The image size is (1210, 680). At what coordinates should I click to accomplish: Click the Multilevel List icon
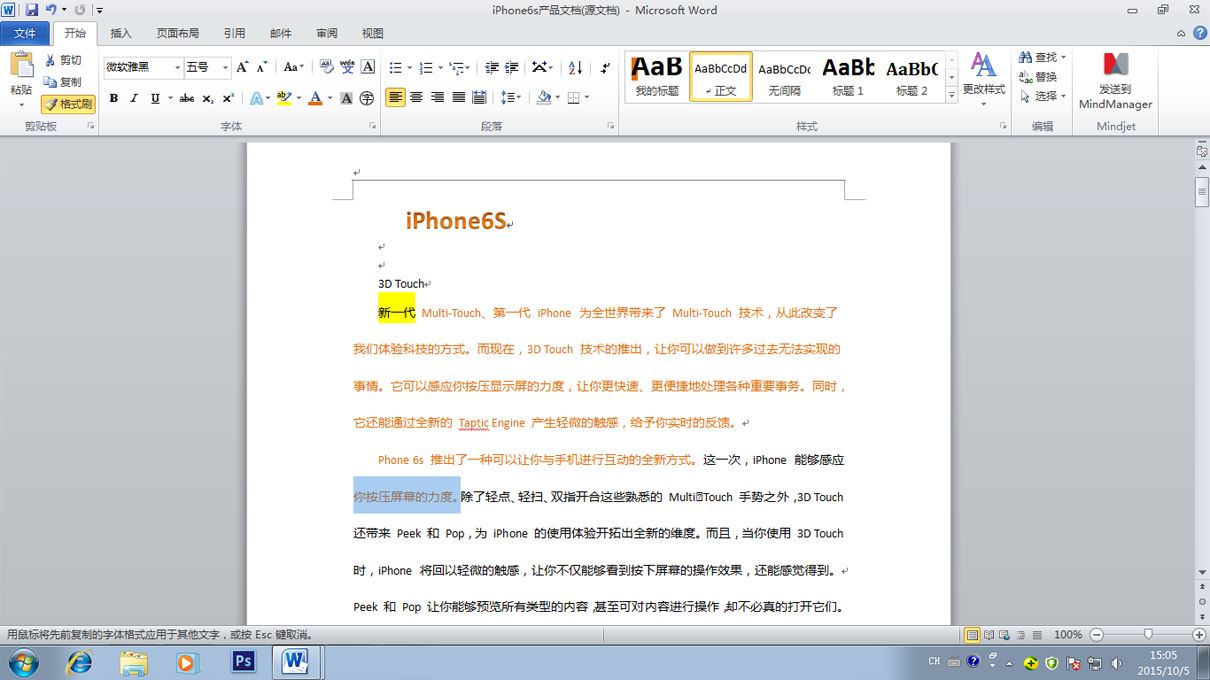click(459, 67)
